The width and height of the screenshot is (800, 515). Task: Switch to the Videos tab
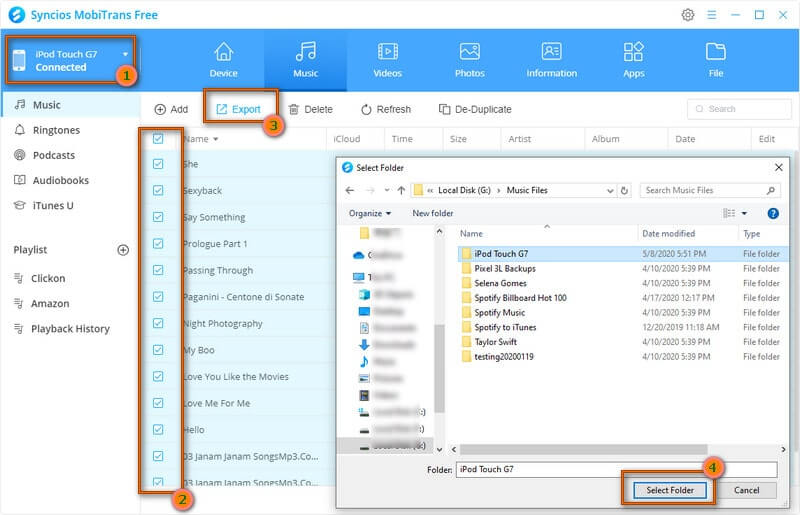(388, 60)
